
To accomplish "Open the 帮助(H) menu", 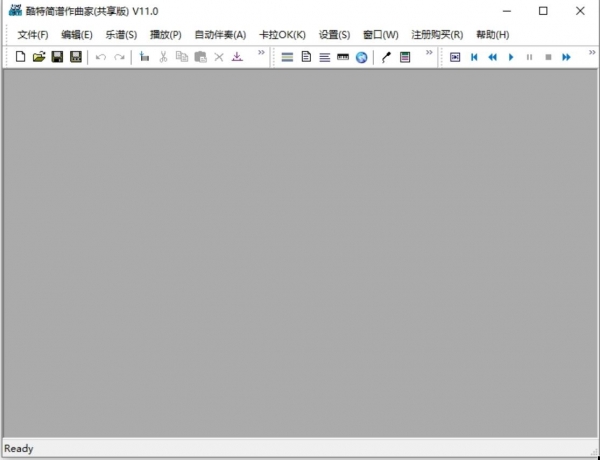I will point(493,35).
